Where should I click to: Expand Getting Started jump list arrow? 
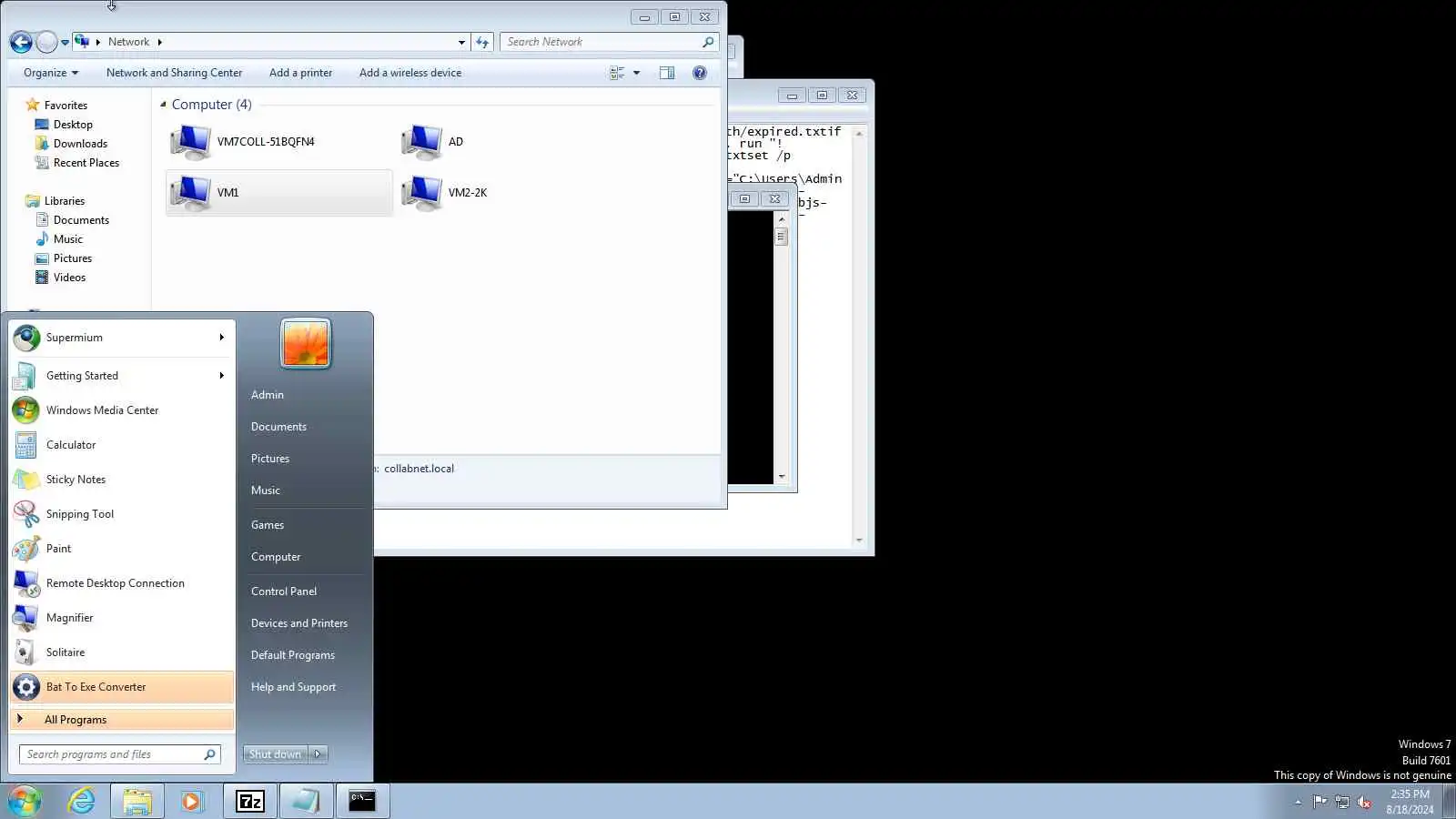[x=221, y=376]
